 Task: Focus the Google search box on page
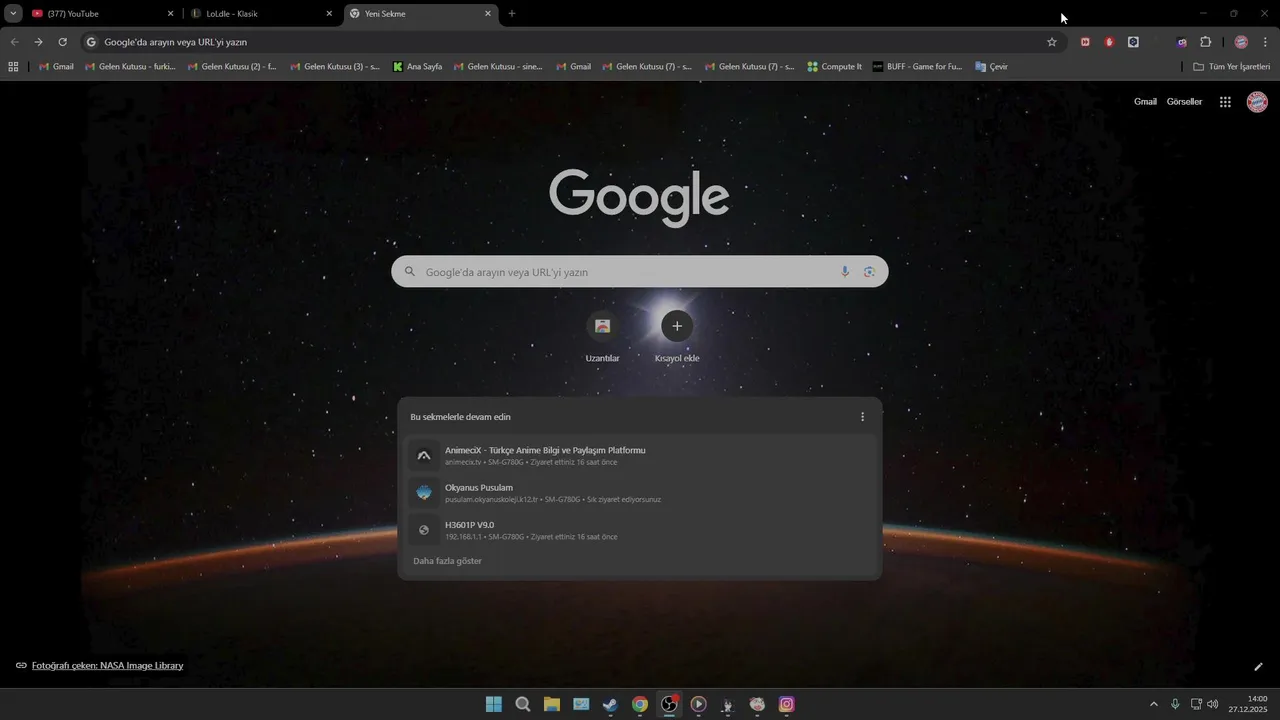point(639,272)
